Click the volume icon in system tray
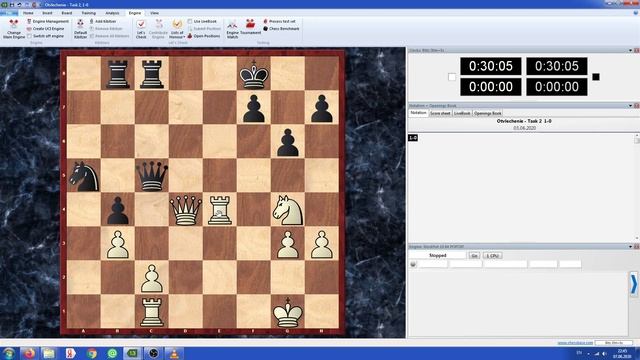The image size is (640, 360). pos(605,353)
